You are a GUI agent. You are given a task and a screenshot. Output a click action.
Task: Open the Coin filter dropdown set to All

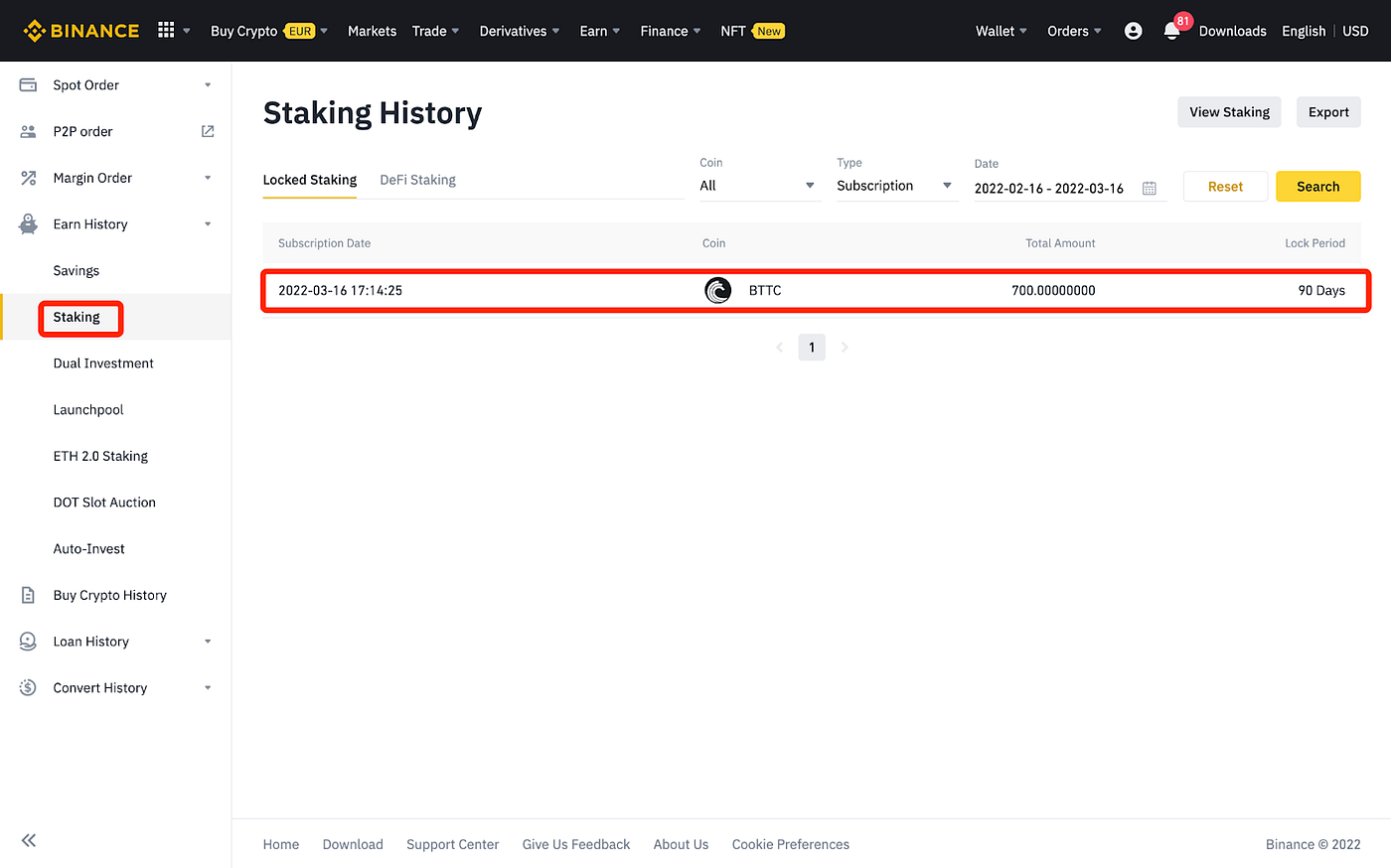coord(758,186)
